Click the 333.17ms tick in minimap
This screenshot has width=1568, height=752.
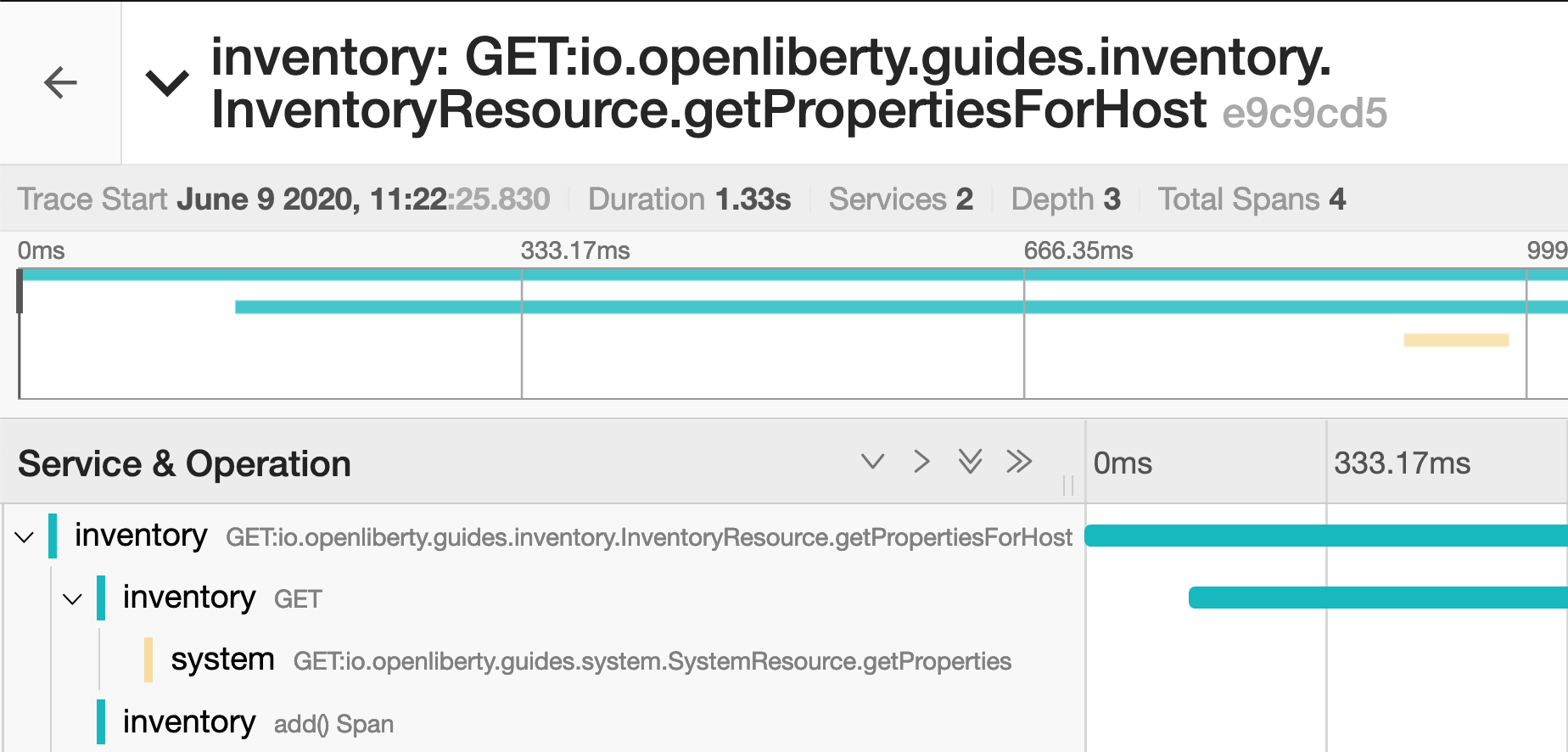pos(575,250)
